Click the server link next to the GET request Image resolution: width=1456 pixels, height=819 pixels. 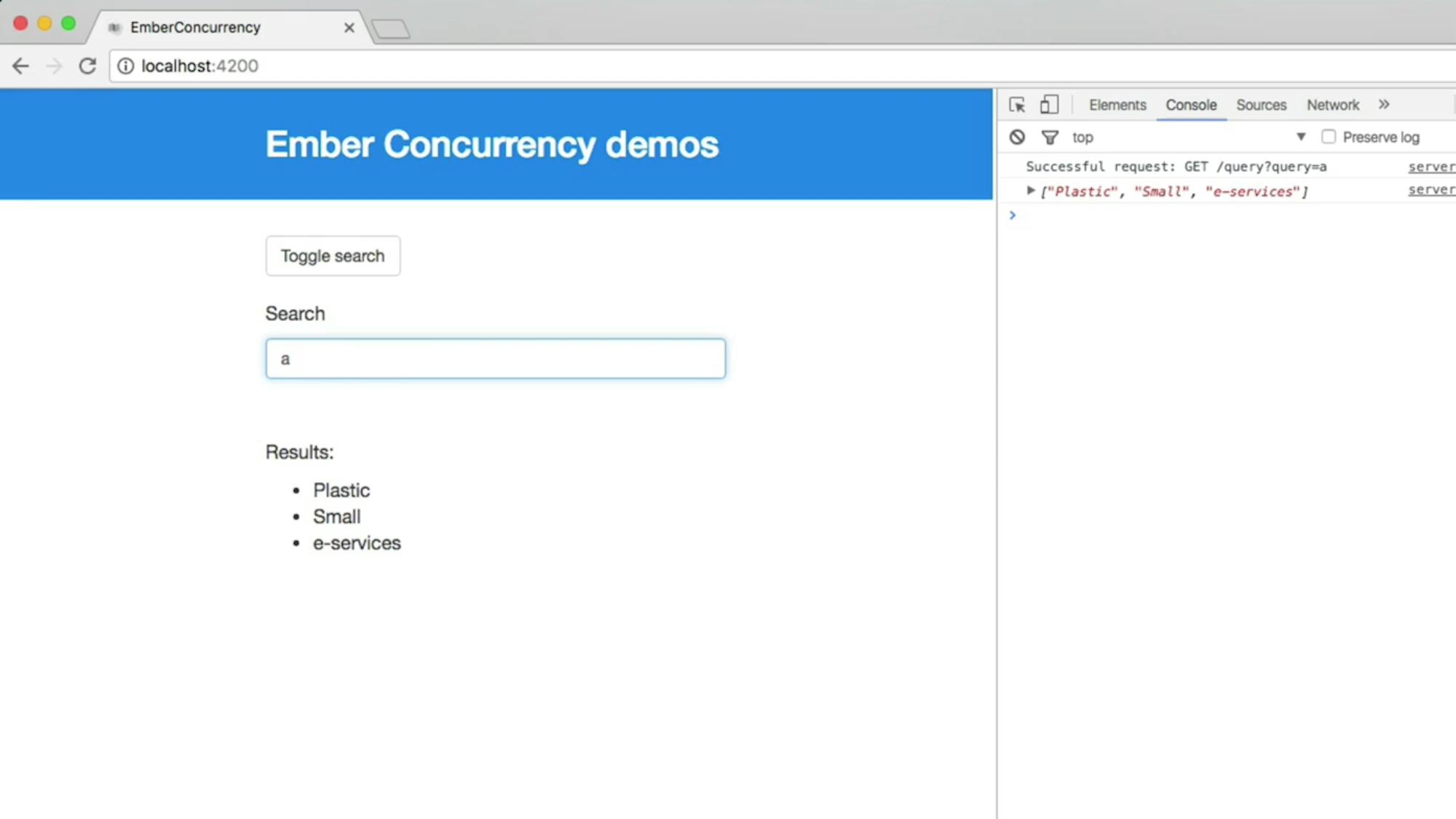coord(1431,166)
